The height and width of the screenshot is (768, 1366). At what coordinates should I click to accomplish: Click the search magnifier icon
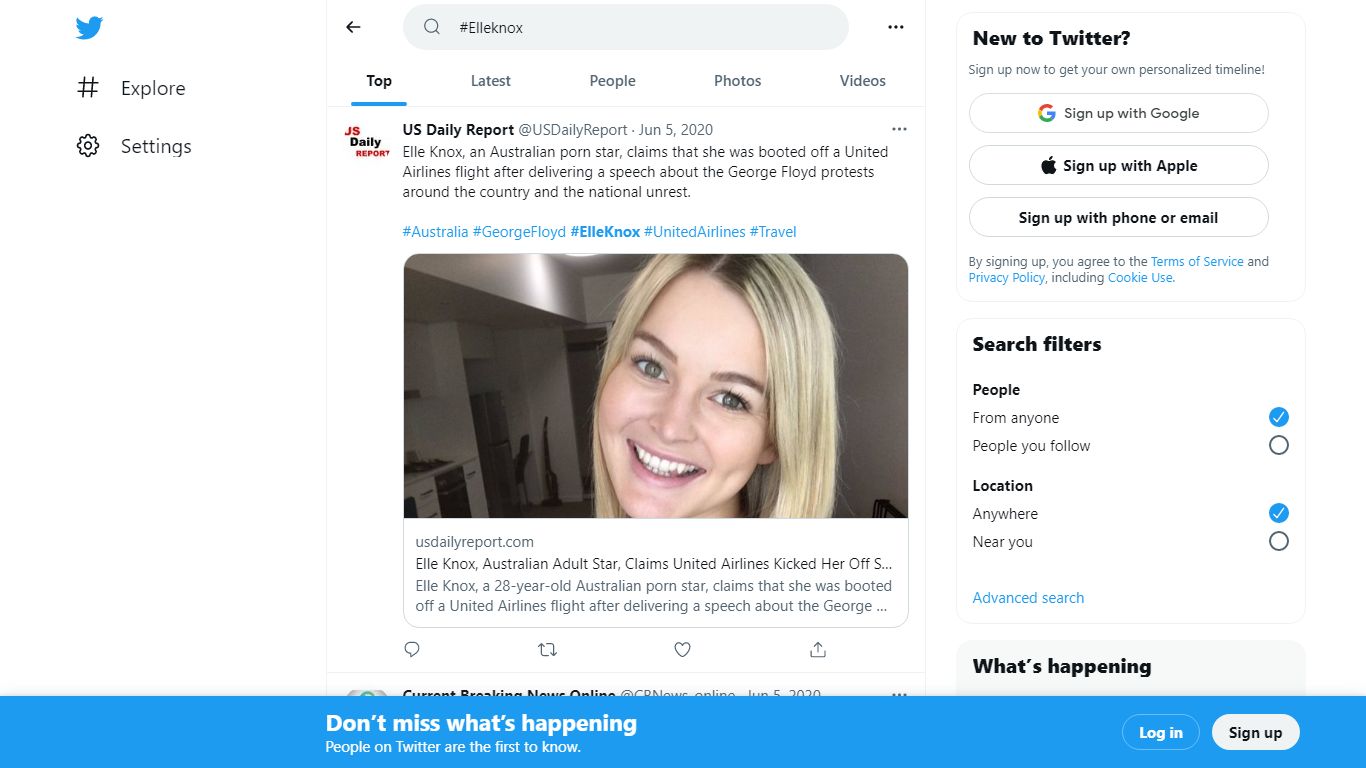point(432,27)
